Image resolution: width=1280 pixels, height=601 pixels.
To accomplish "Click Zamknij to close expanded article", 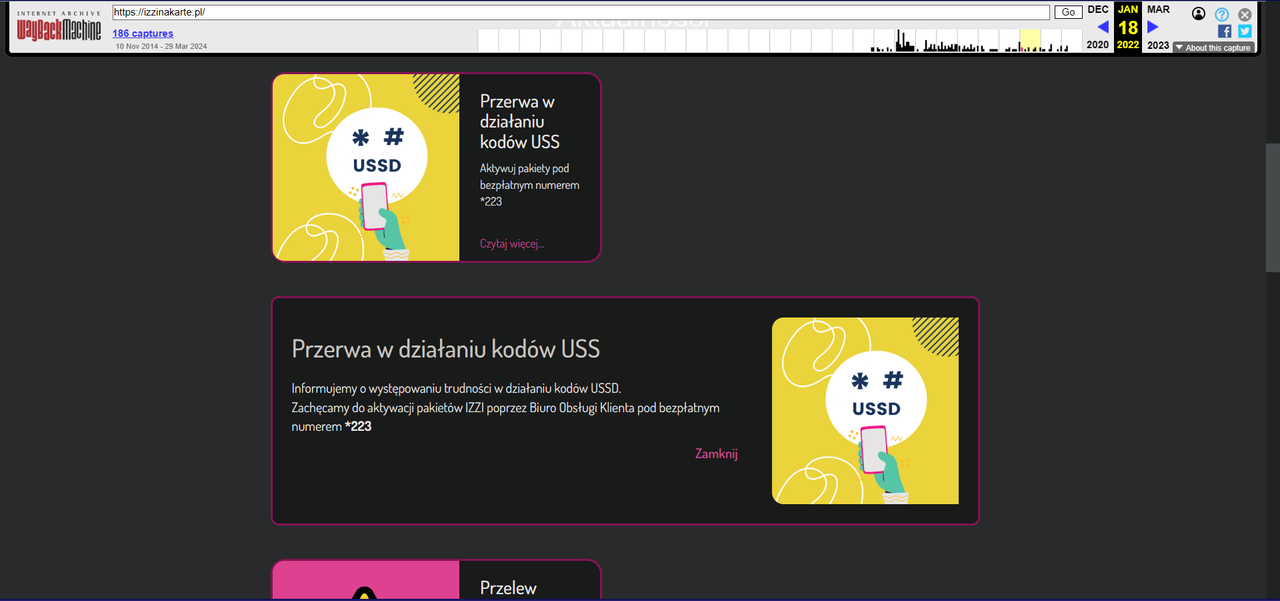I will click(x=716, y=453).
